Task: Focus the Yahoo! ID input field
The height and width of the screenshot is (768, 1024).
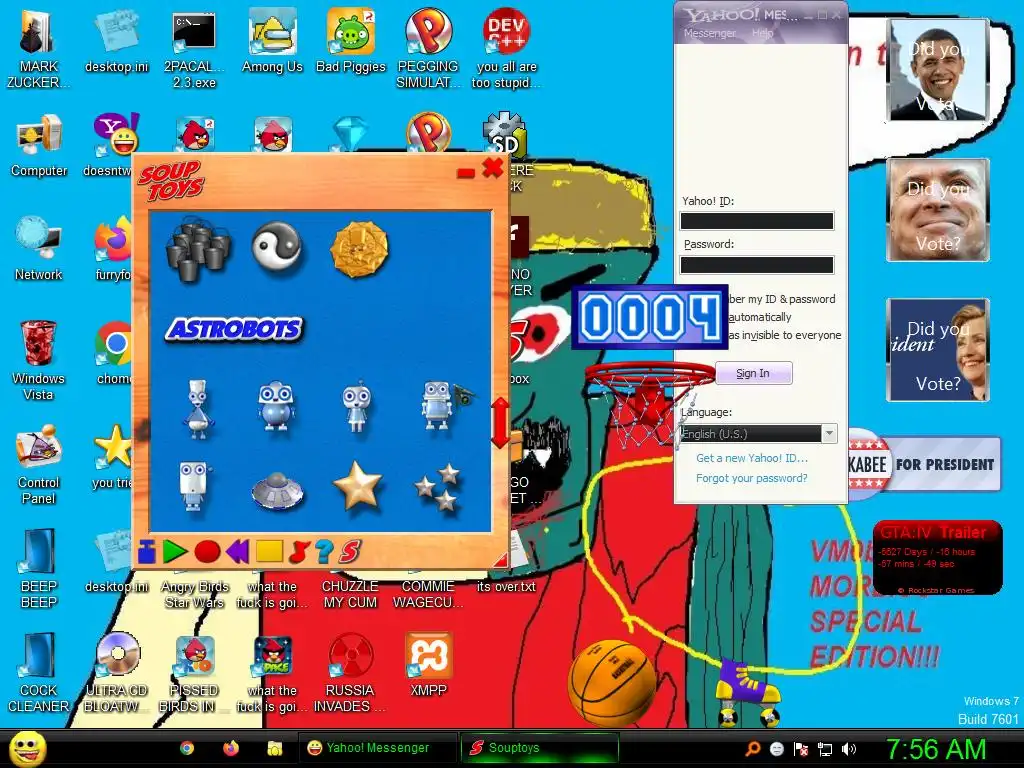Action: tap(757, 221)
